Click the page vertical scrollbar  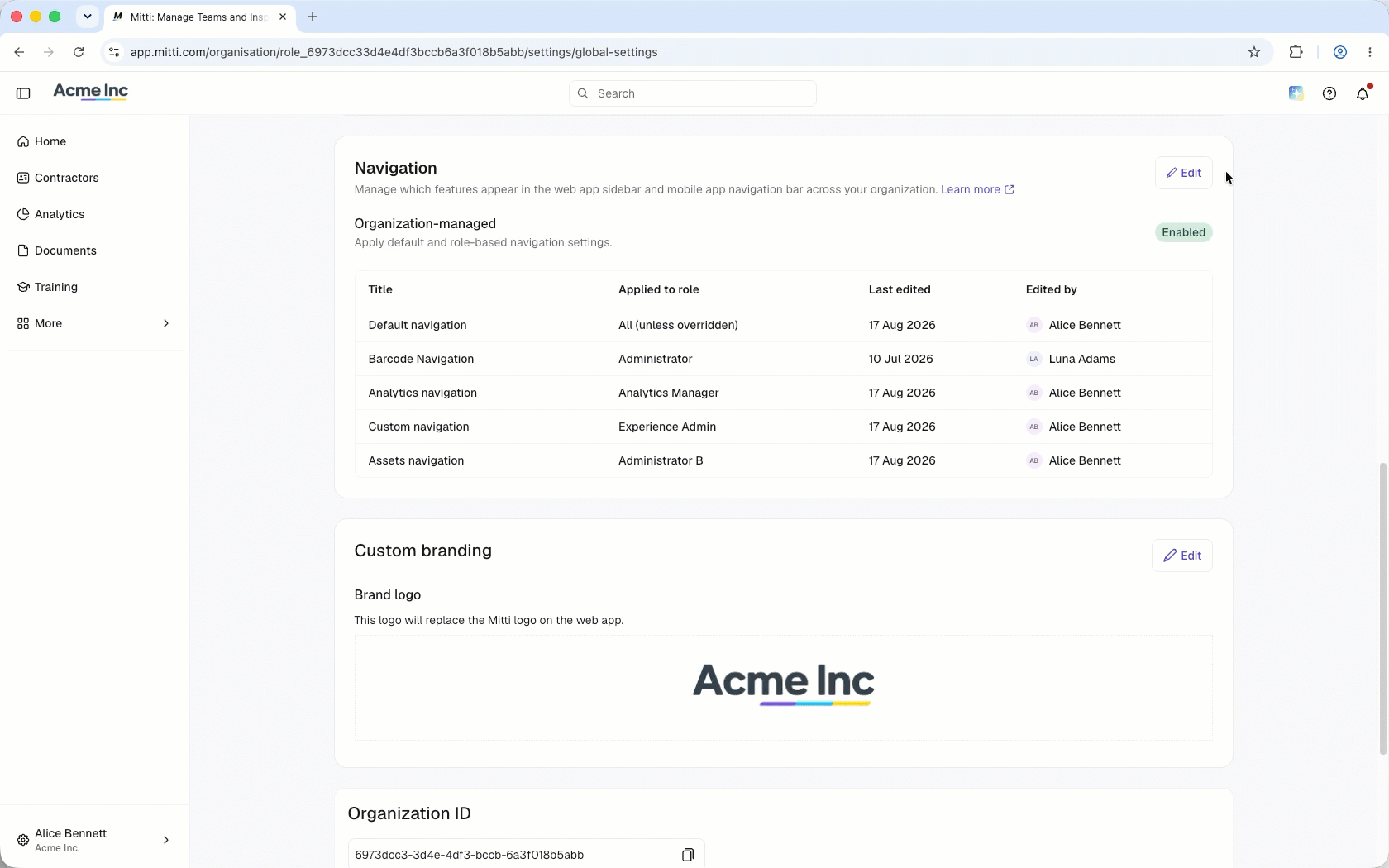tap(1382, 609)
